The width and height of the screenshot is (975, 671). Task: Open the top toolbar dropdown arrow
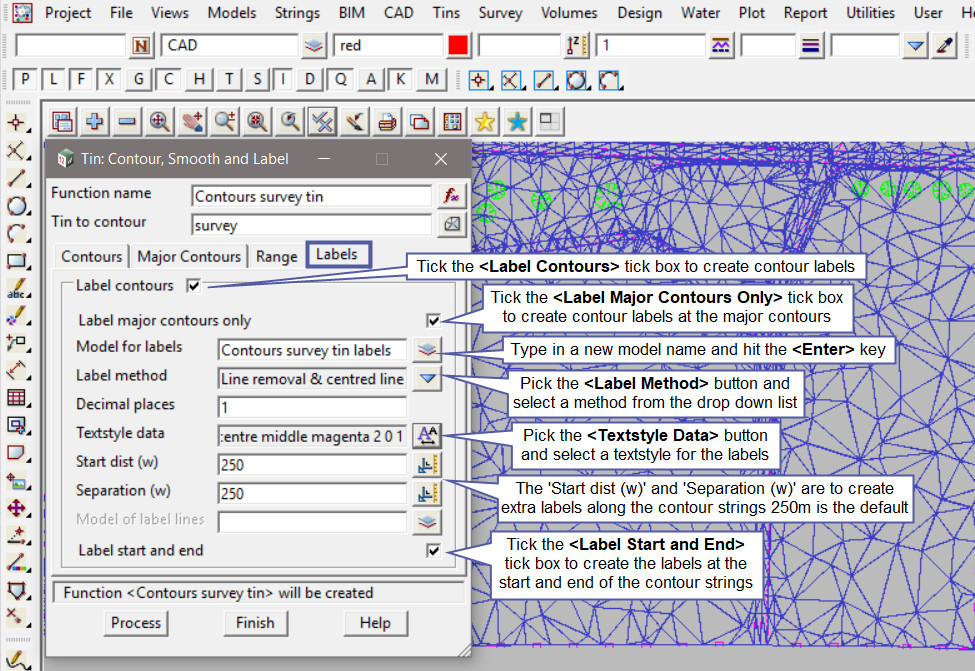[x=915, y=45]
